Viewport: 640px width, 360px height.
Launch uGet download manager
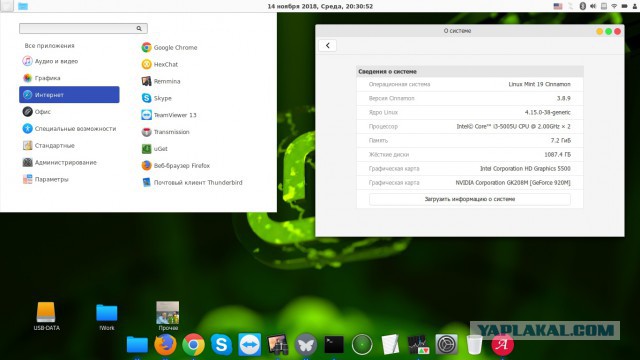click(154, 149)
